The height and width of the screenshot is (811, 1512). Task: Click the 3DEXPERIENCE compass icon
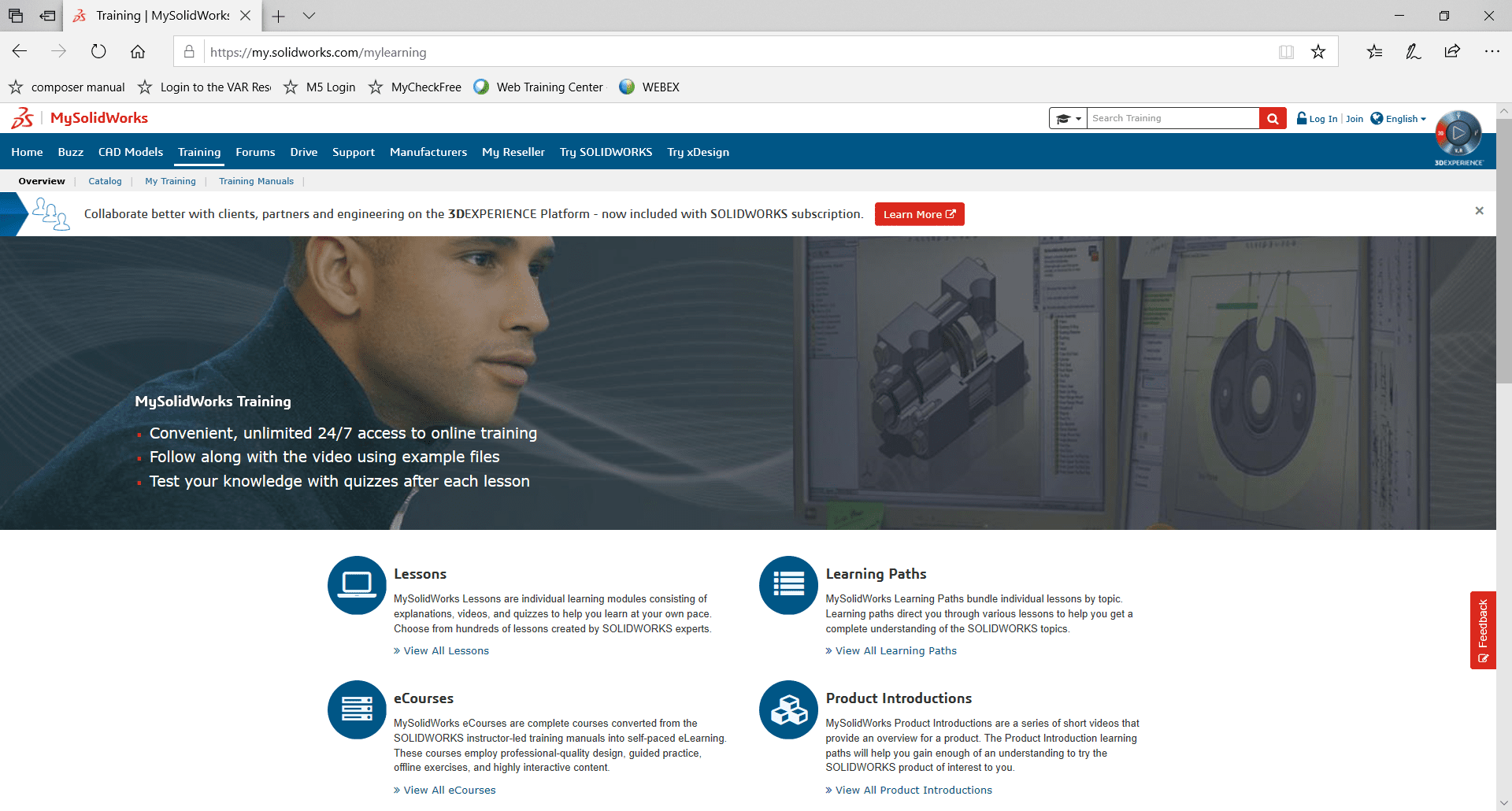[x=1458, y=134]
